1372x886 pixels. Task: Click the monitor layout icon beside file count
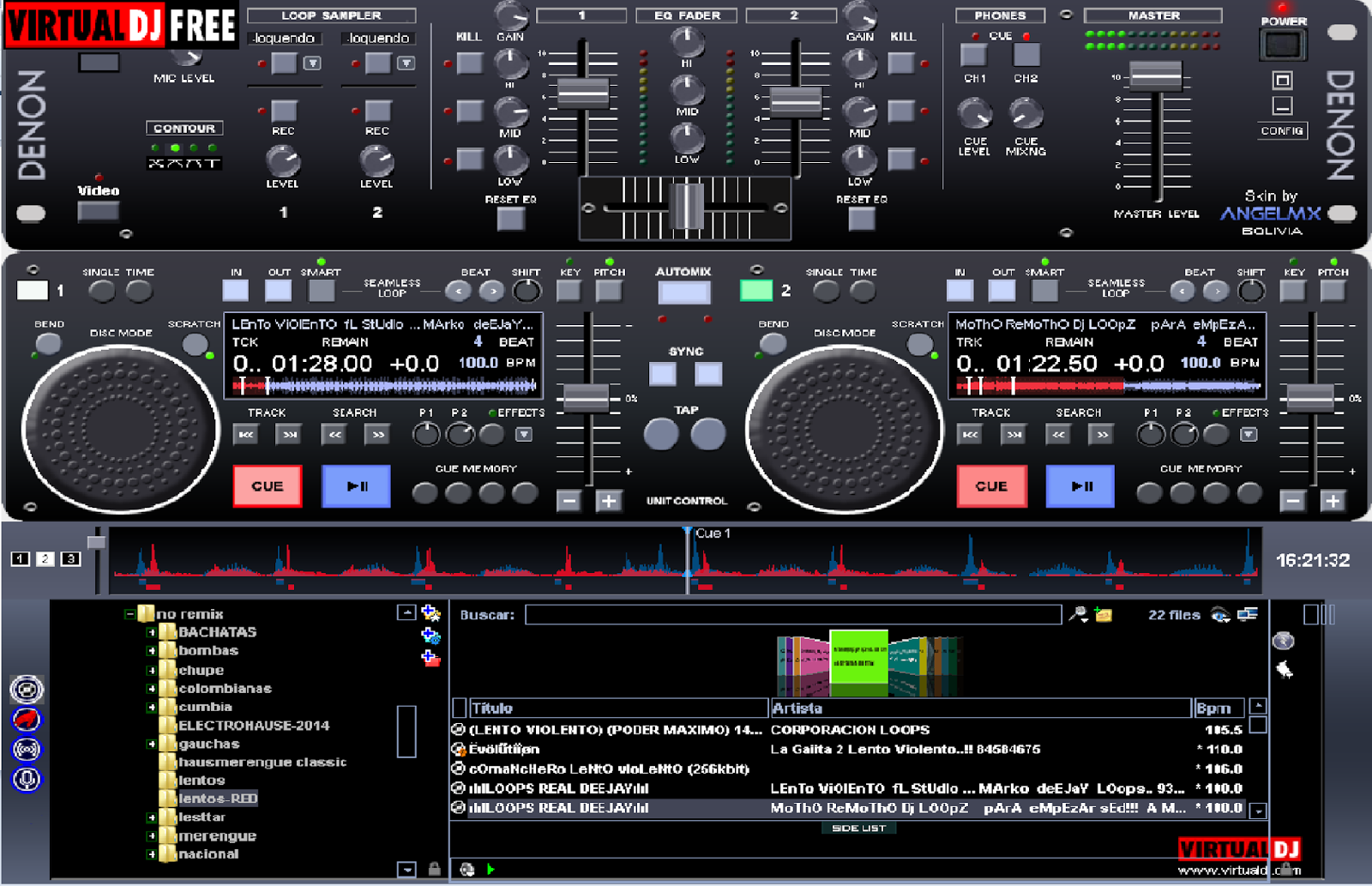(1248, 614)
